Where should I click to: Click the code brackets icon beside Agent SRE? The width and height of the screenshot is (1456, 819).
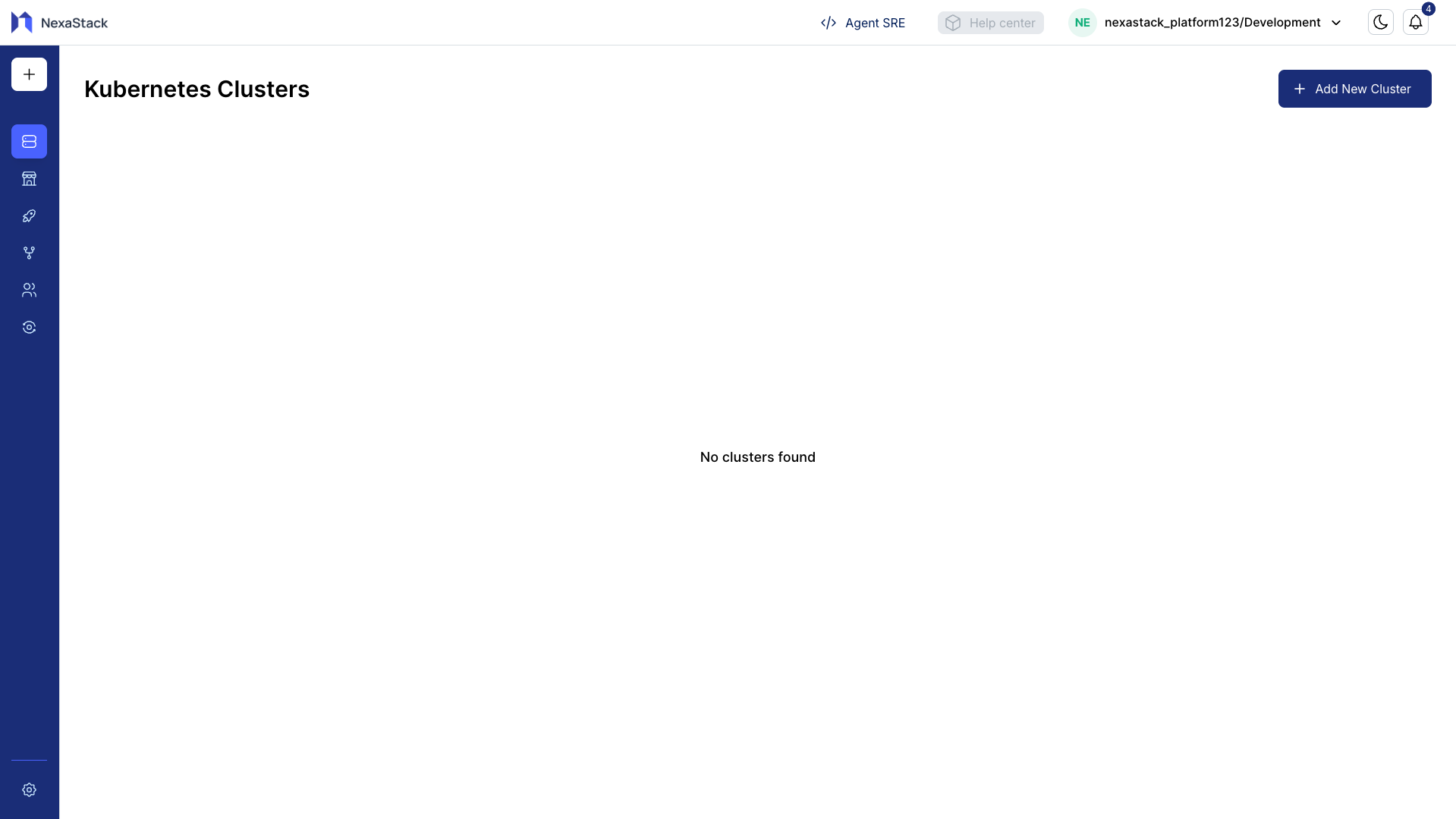point(828,23)
